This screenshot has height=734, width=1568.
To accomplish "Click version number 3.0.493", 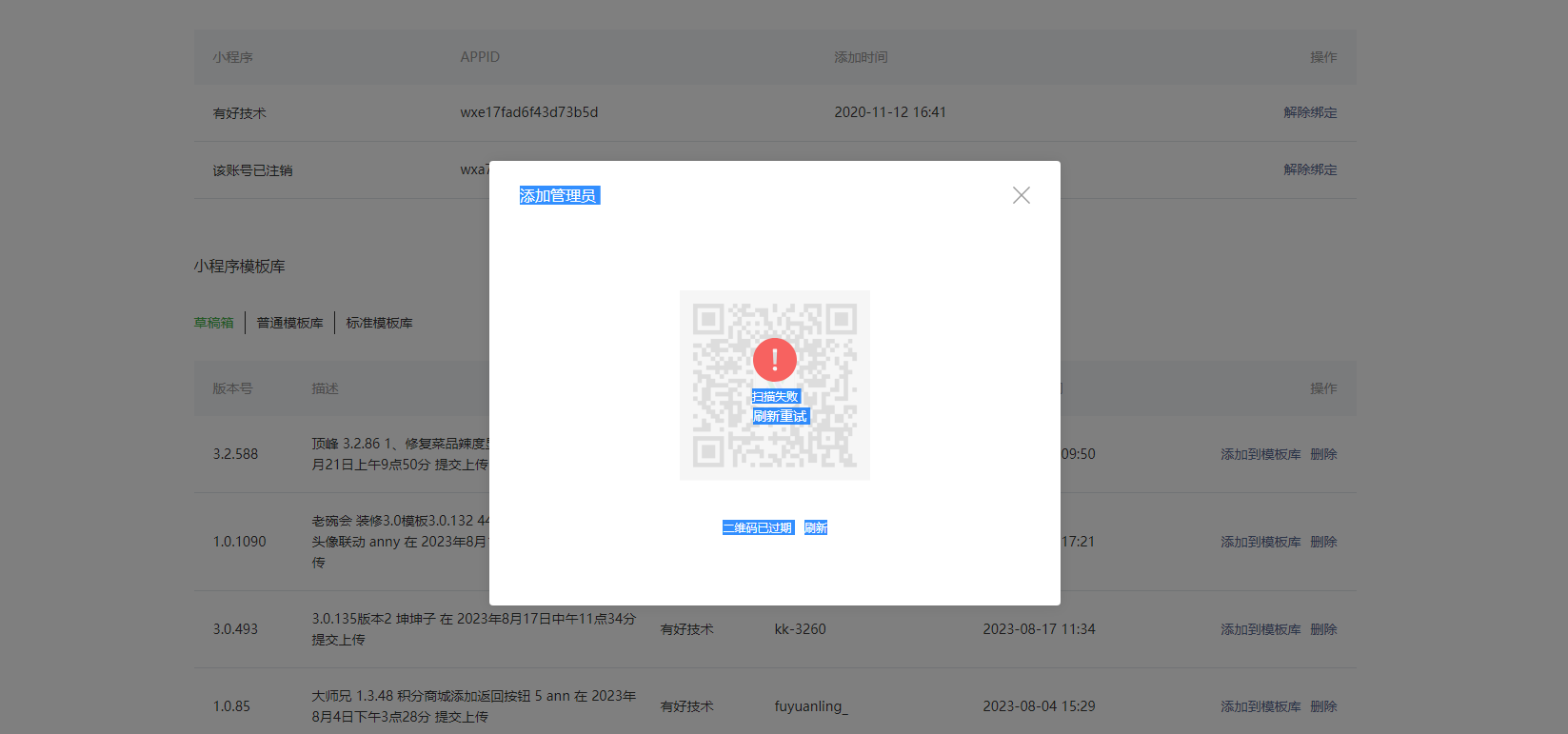I will tap(235, 629).
